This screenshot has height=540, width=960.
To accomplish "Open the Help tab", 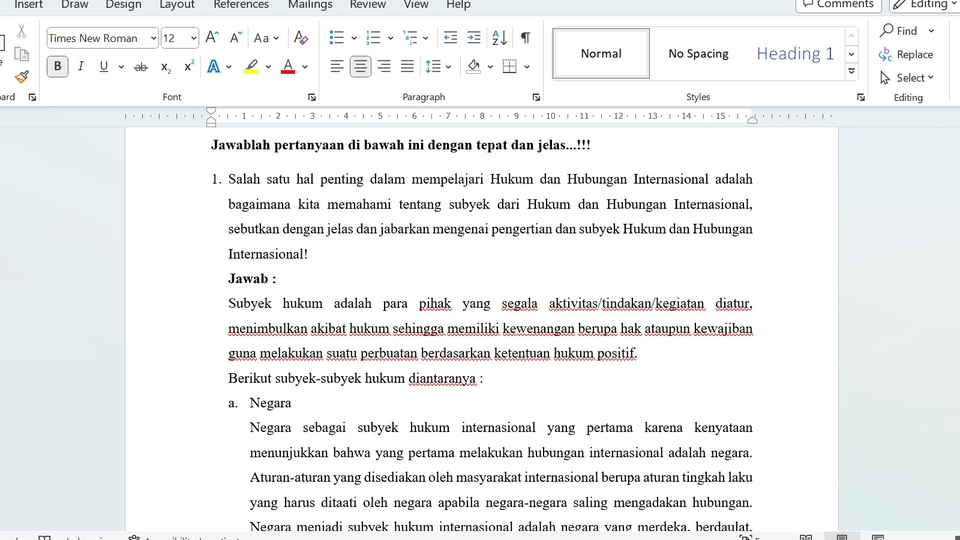I will pos(458,5).
